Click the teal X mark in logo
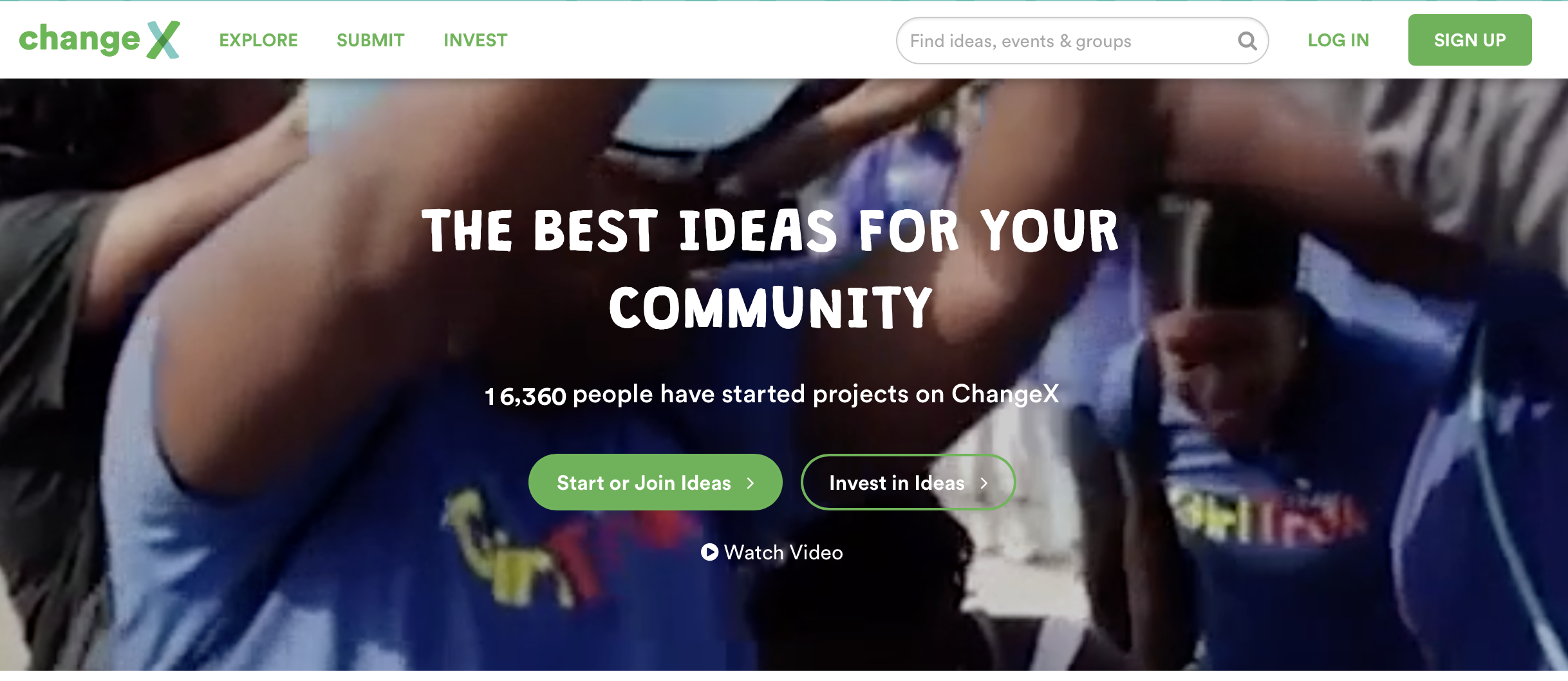 pyautogui.click(x=163, y=40)
